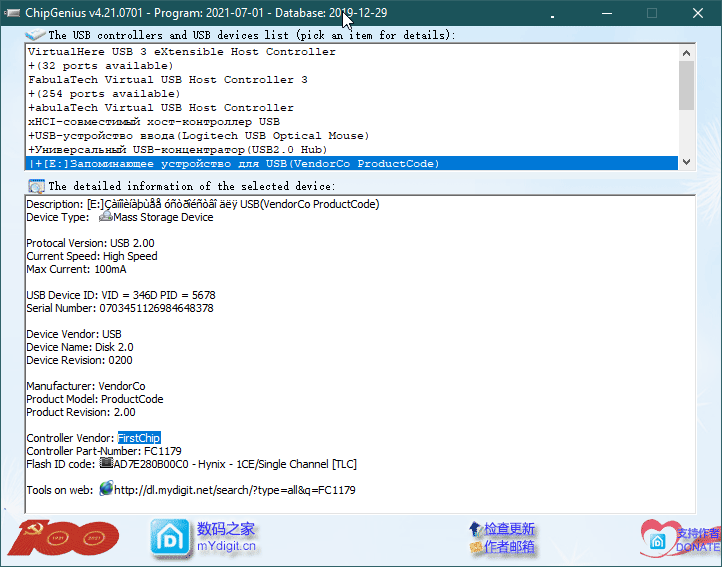
Task: Click the flash chip icon before Flash ID code
Action: tap(106, 462)
